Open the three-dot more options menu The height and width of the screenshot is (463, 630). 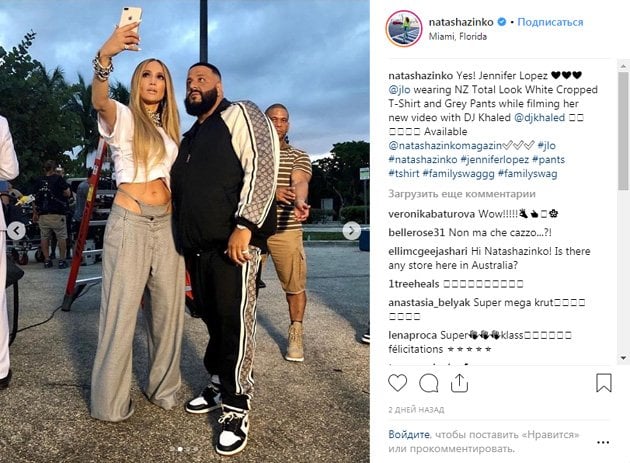coord(603,443)
